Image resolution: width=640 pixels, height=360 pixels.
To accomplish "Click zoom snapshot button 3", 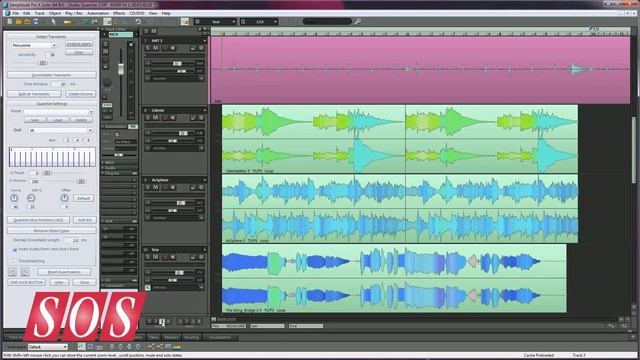I will pos(162,322).
